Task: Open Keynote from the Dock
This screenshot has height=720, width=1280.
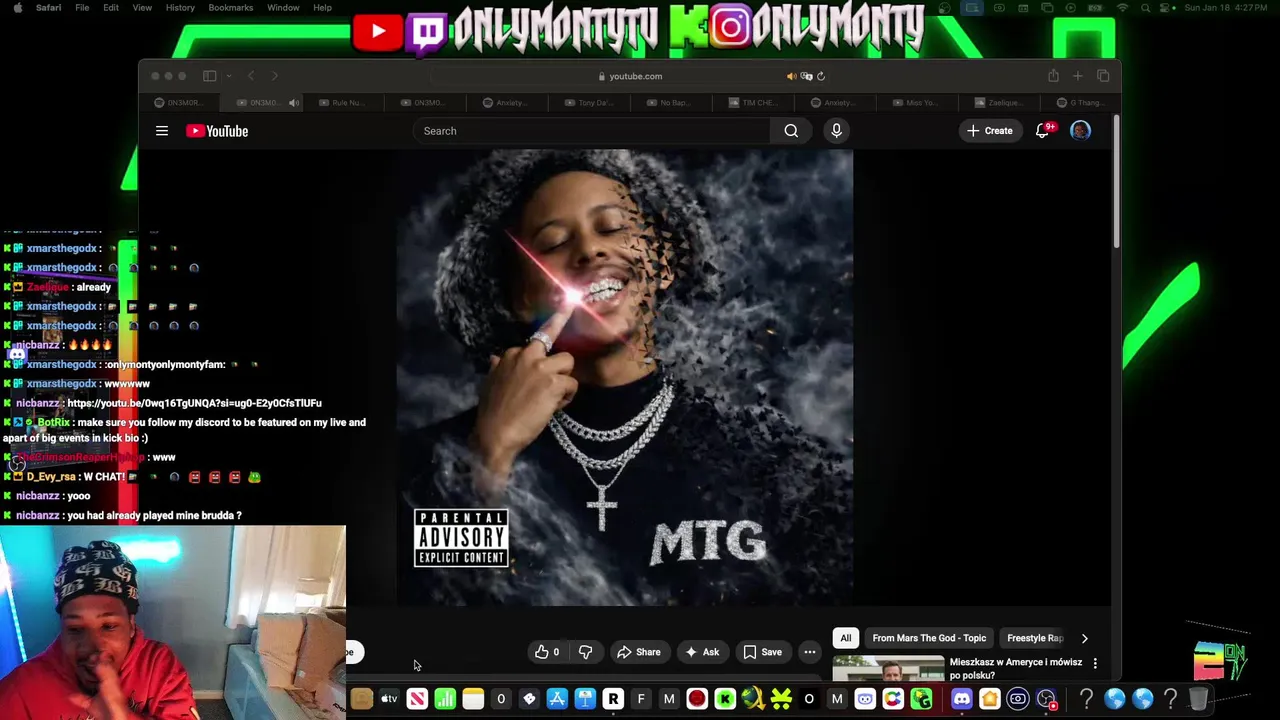Action: point(585,699)
